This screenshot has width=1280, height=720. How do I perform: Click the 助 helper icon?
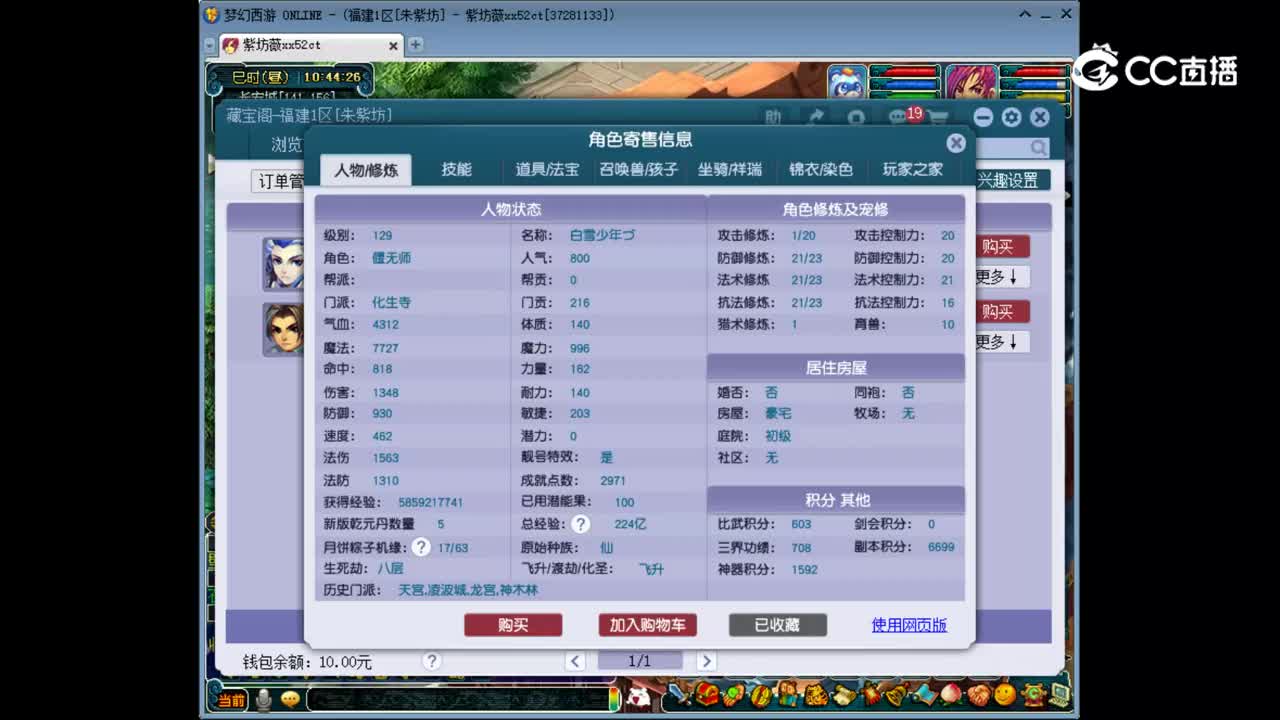pos(773,117)
